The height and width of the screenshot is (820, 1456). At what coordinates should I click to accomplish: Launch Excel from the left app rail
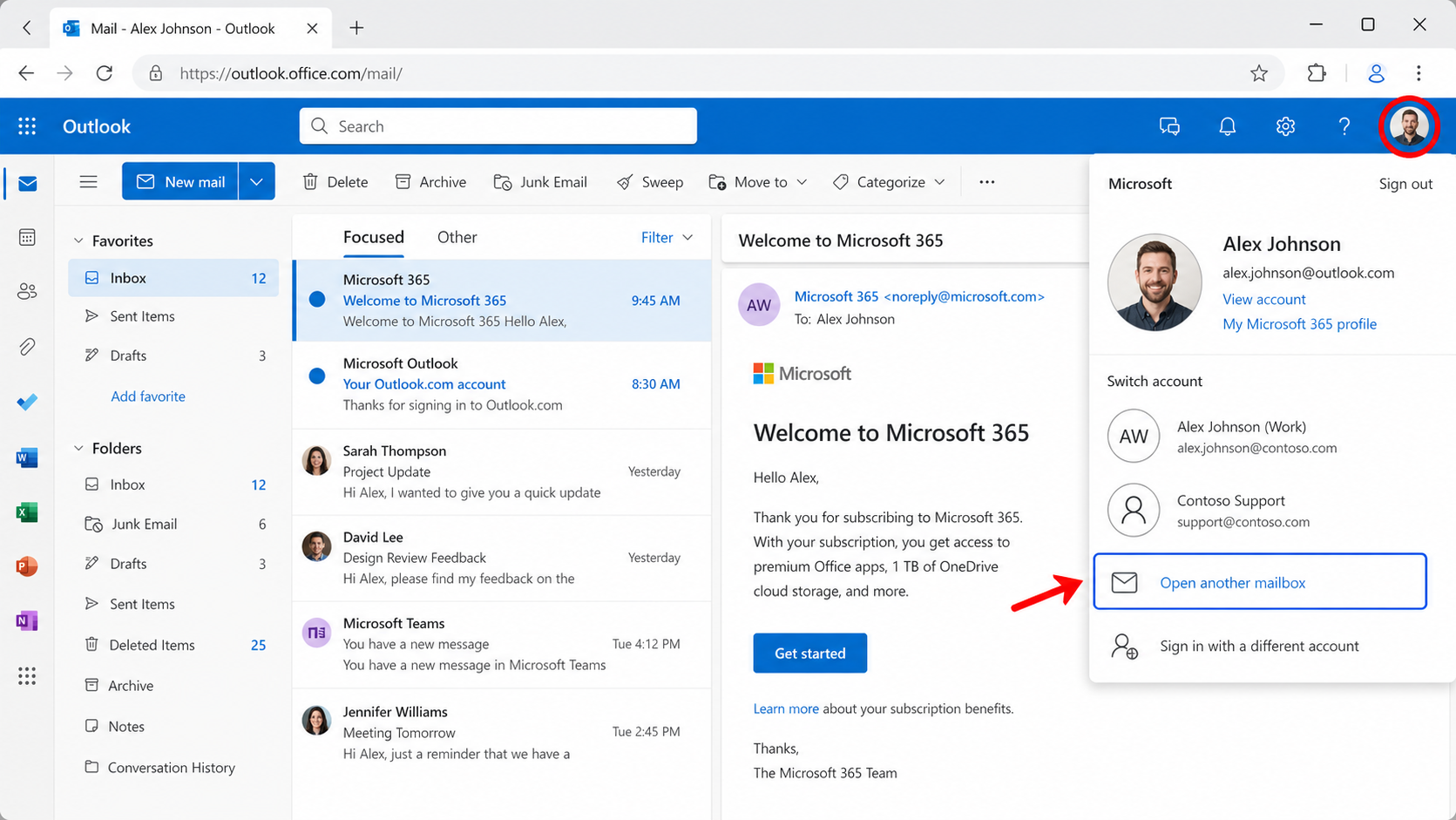[x=27, y=512]
